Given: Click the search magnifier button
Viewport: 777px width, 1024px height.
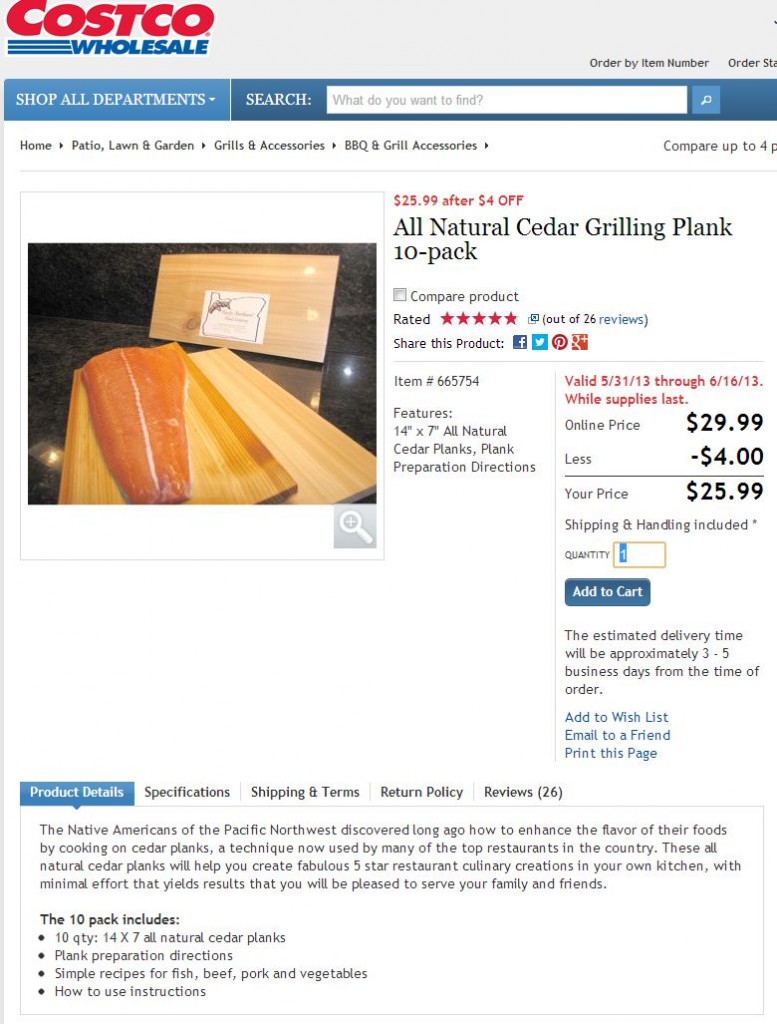Looking at the screenshot, I should pos(704,100).
